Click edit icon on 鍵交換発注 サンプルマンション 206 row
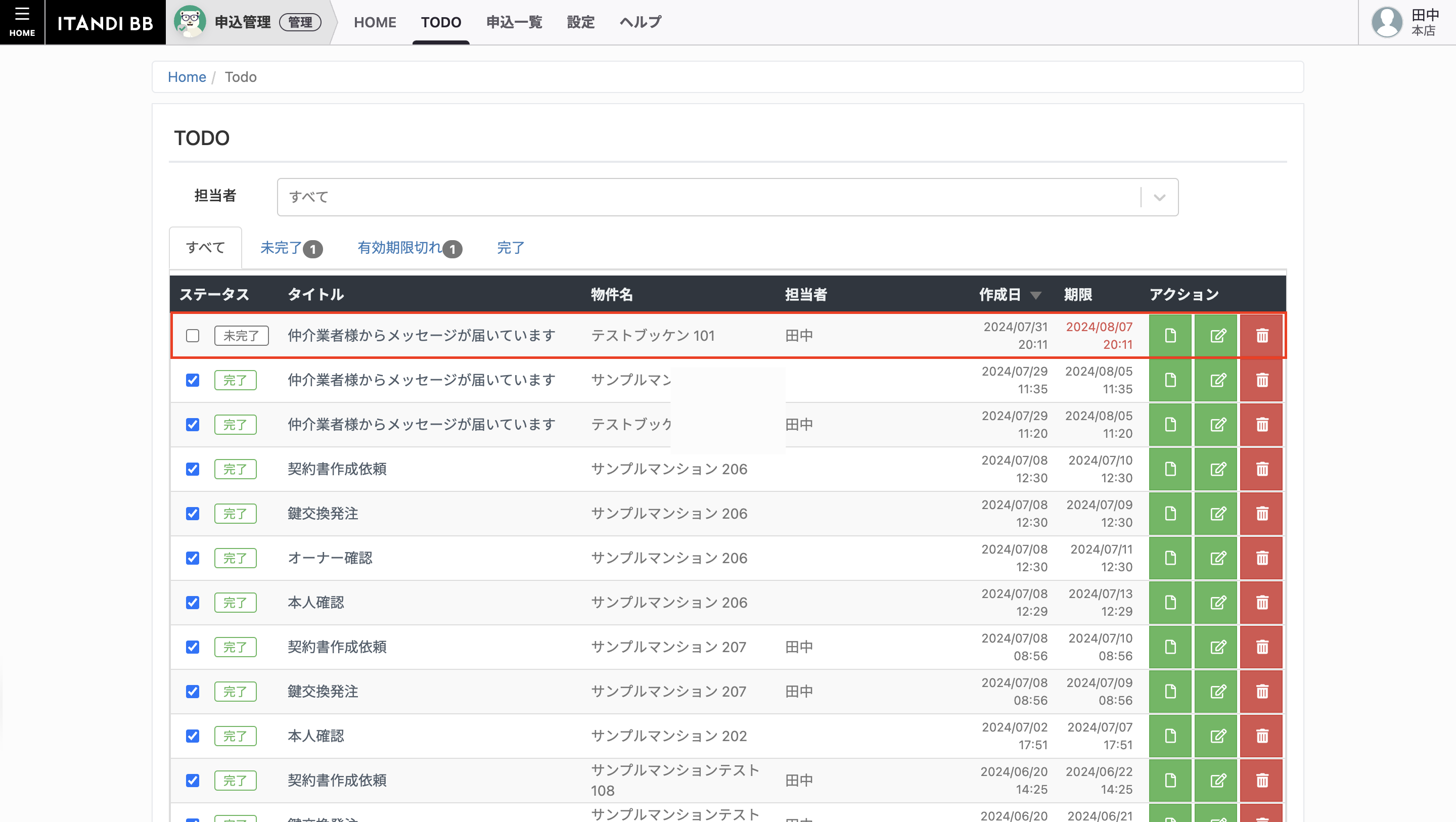 pos(1216,513)
